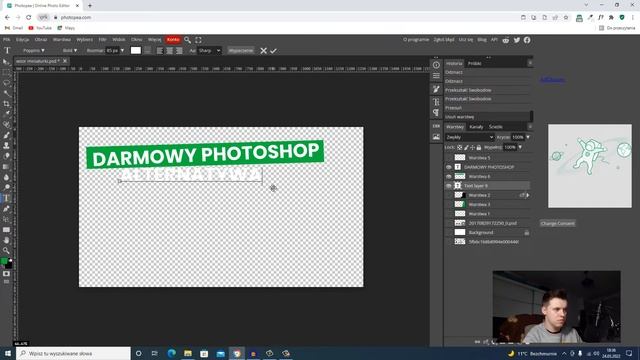This screenshot has width=640, height=360.
Task: Select the Zoom tool in toolbar
Action: (6, 250)
